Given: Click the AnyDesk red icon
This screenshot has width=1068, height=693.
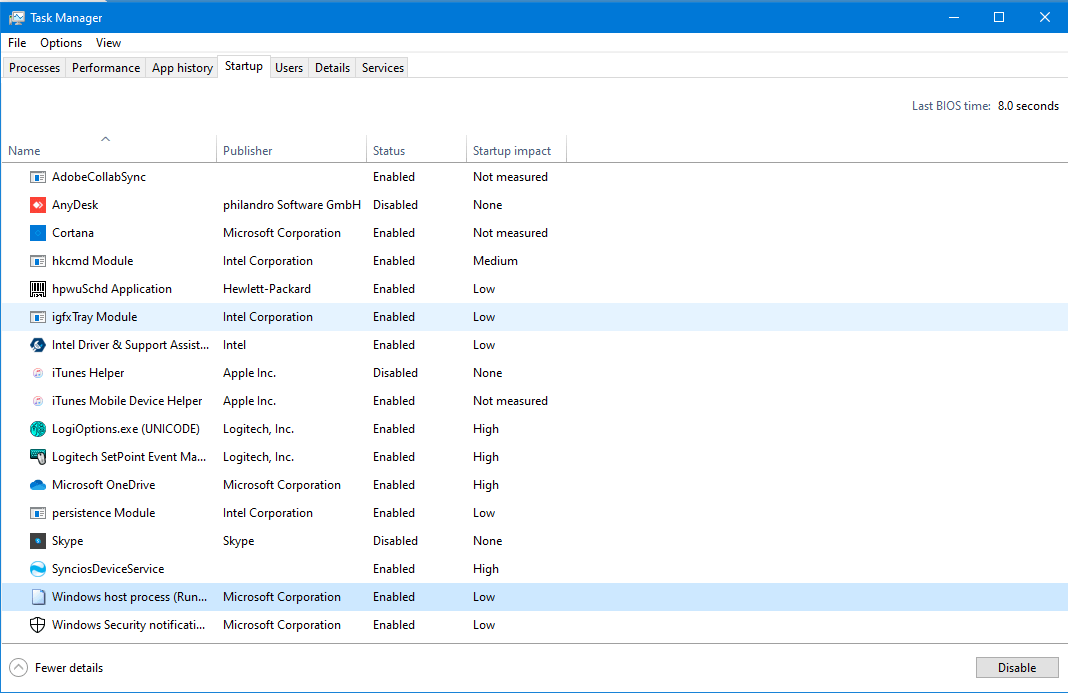Looking at the screenshot, I should coord(38,205).
